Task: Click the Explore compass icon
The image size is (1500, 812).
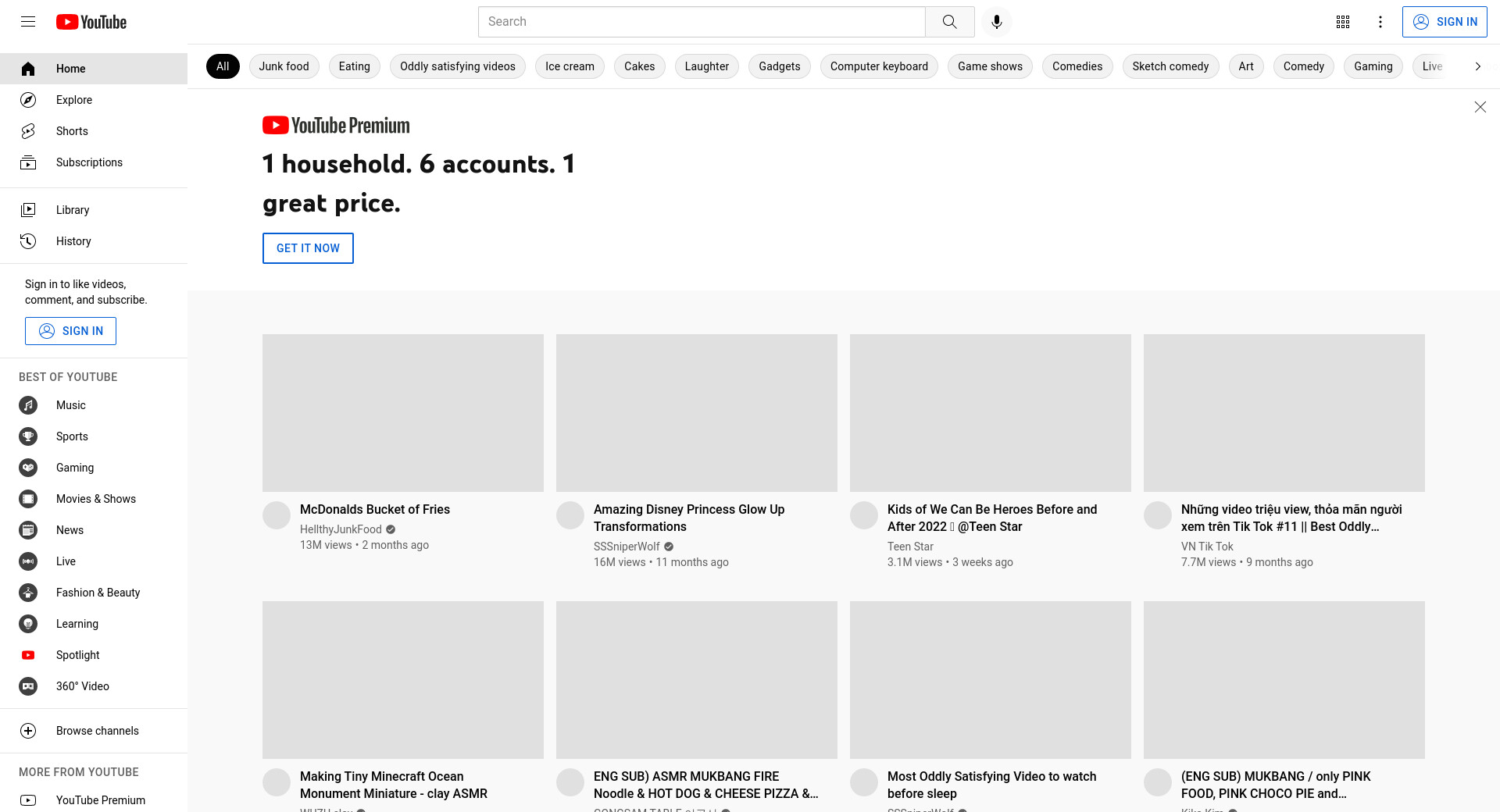Action: [28, 100]
